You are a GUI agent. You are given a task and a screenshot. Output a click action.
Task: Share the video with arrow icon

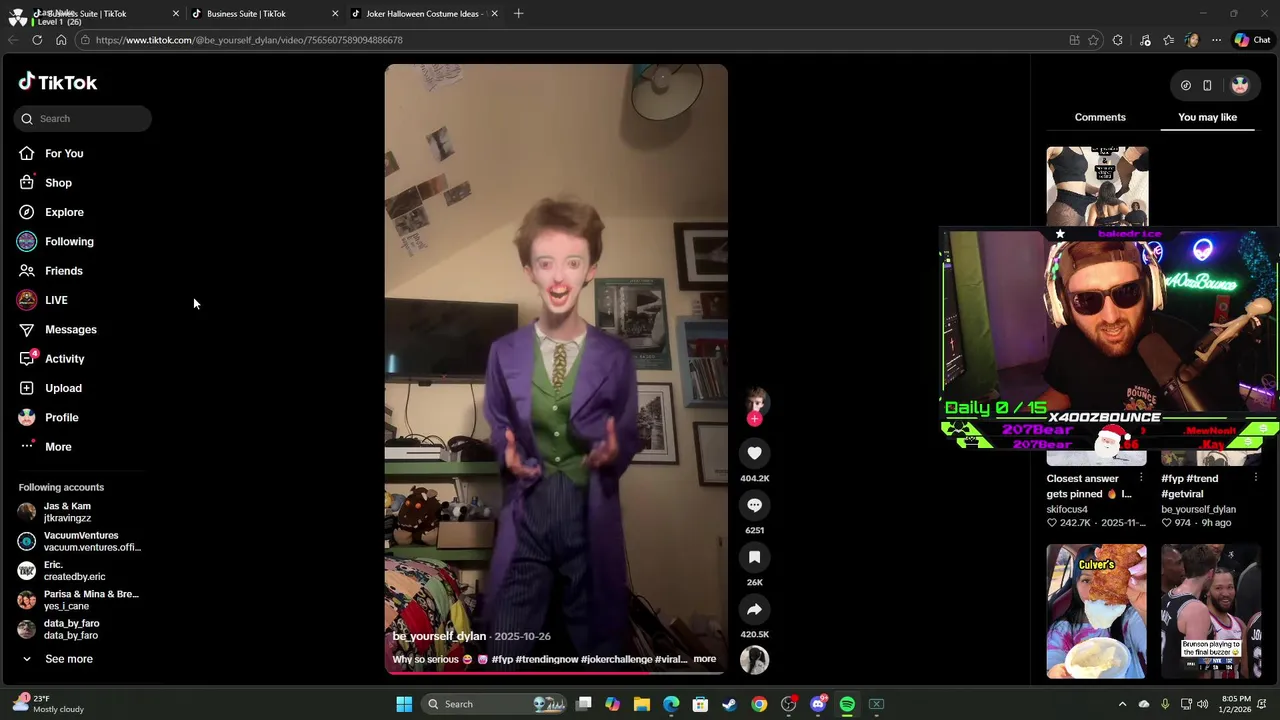[754, 609]
